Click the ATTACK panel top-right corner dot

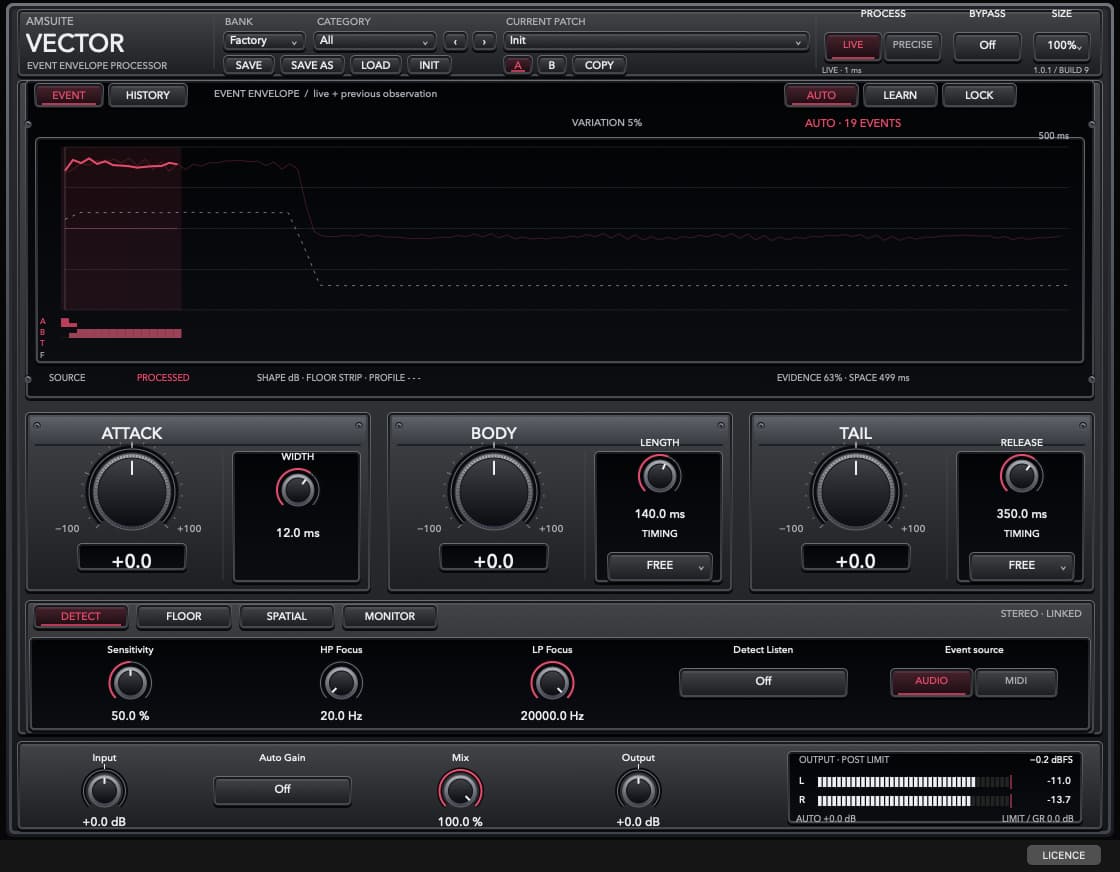(359, 425)
